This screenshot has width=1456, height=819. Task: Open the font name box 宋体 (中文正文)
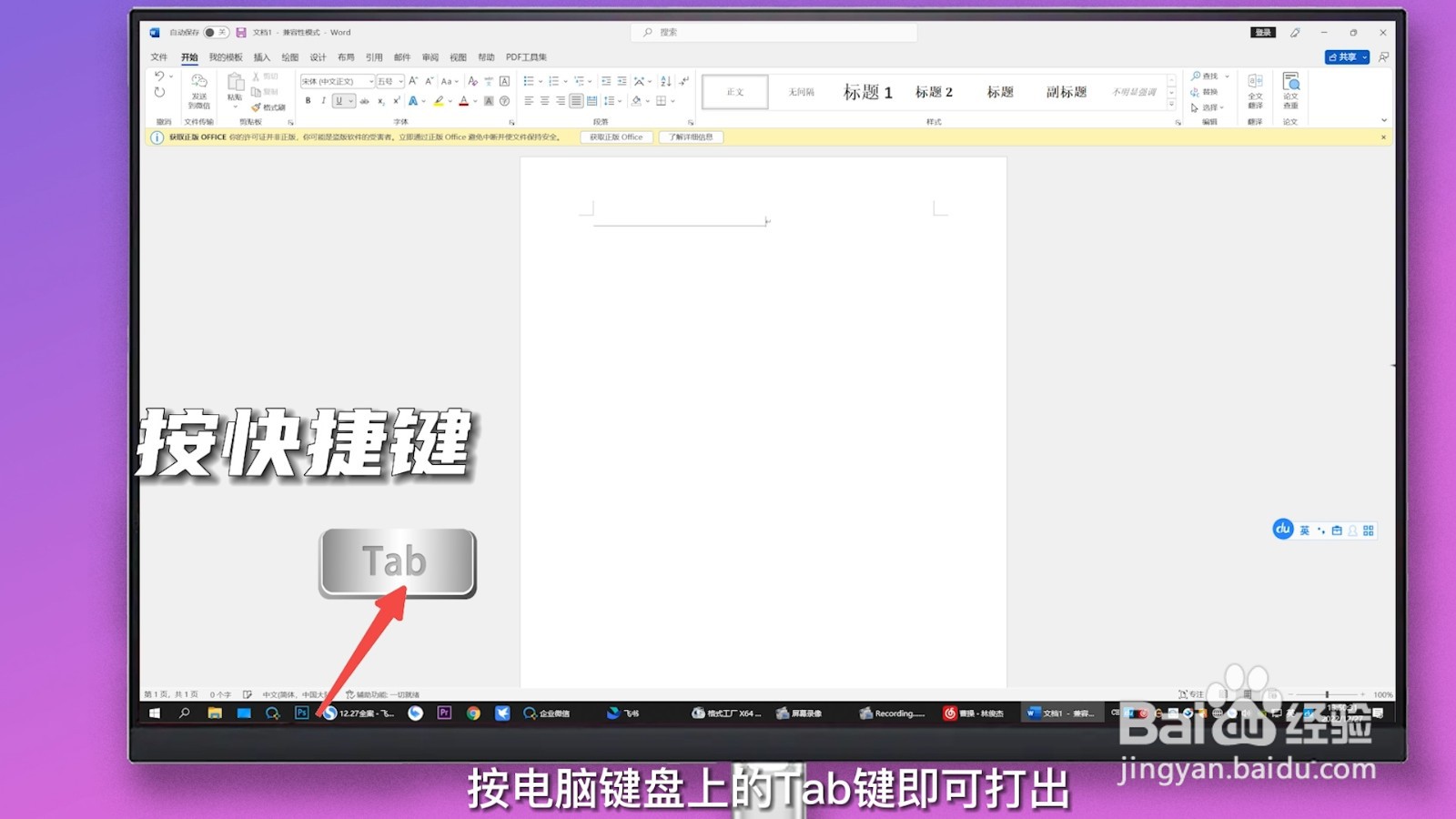337,81
